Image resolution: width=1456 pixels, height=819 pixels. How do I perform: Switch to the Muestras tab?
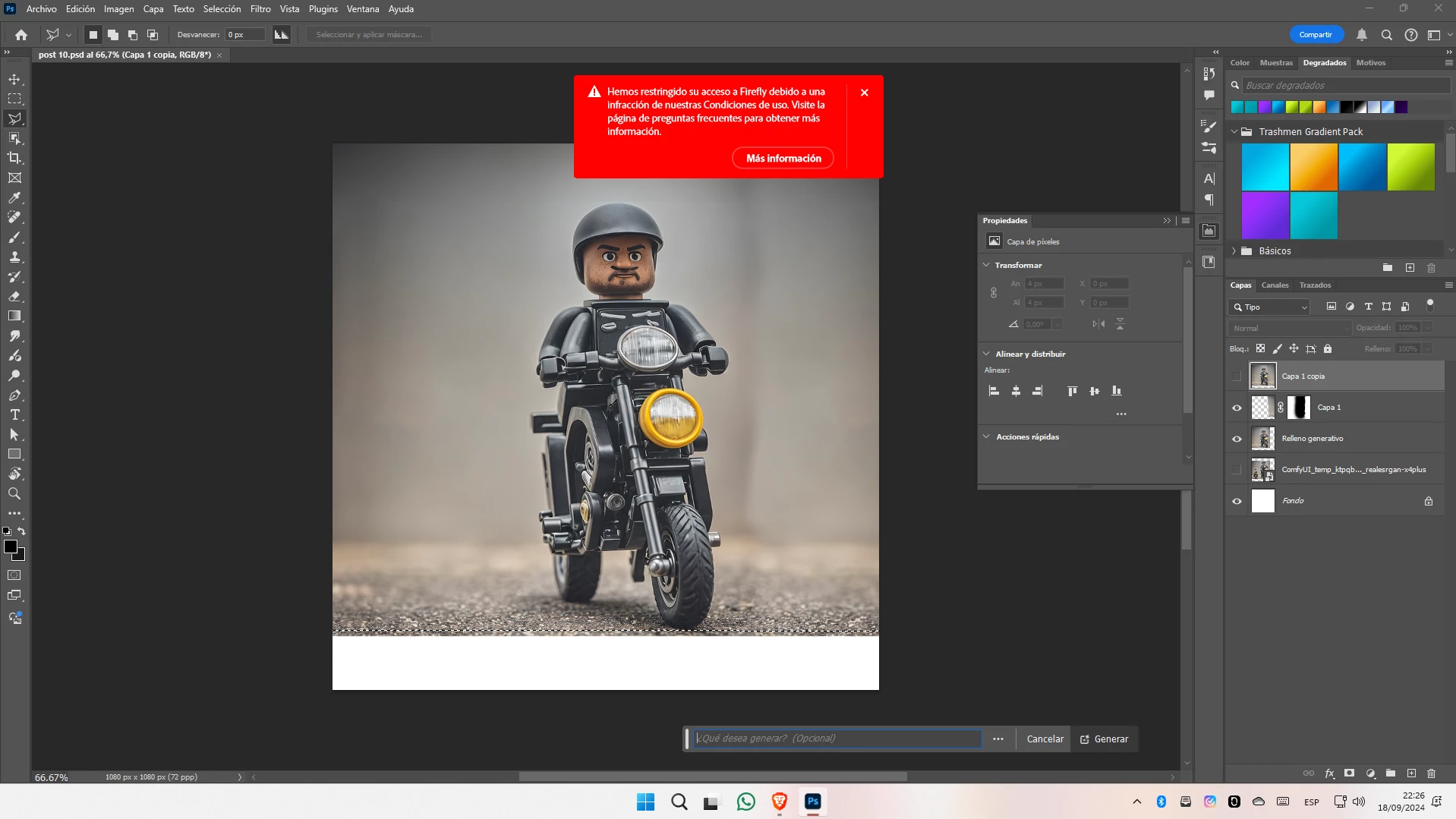(x=1276, y=63)
